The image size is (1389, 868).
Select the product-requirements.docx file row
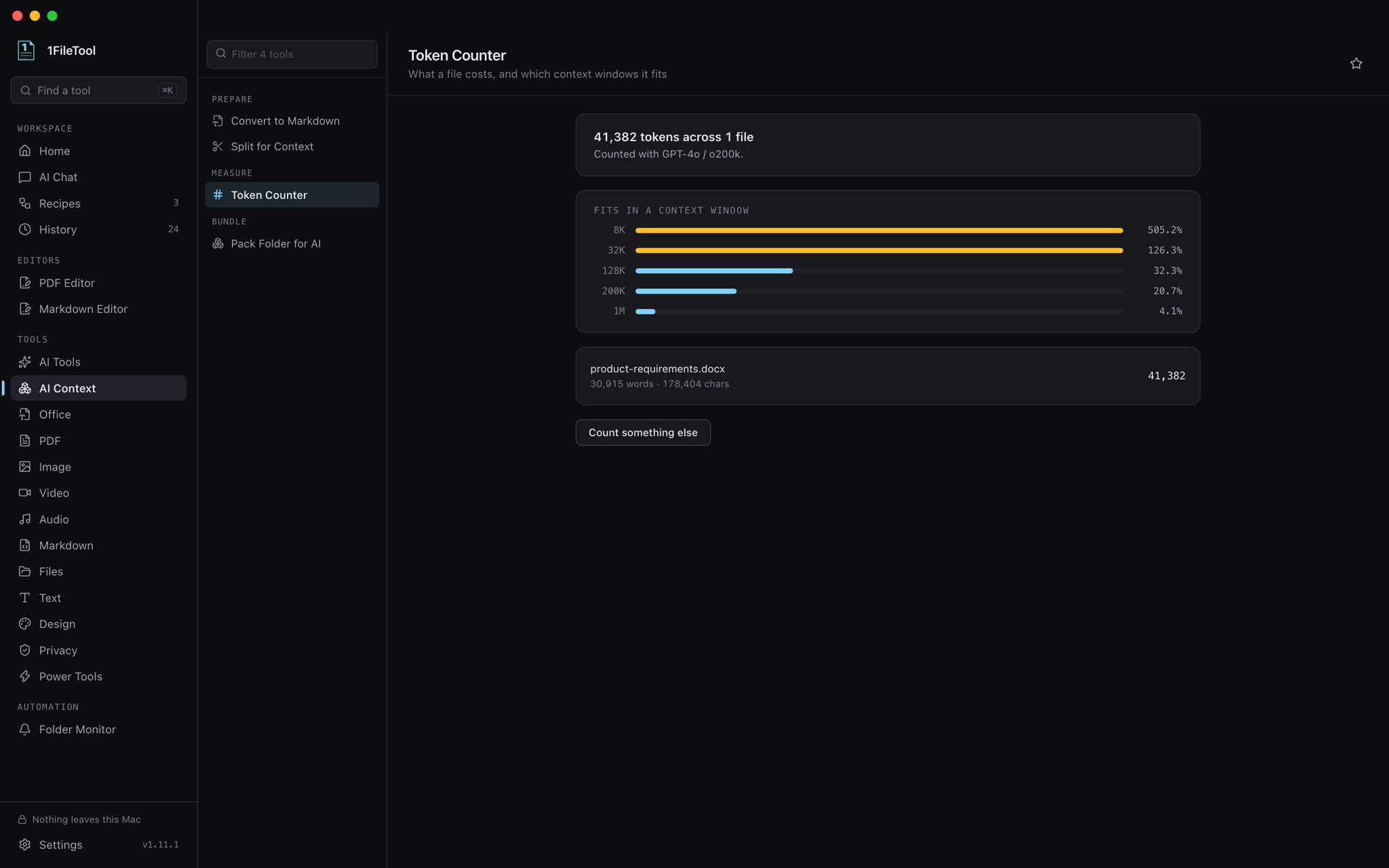tap(888, 376)
